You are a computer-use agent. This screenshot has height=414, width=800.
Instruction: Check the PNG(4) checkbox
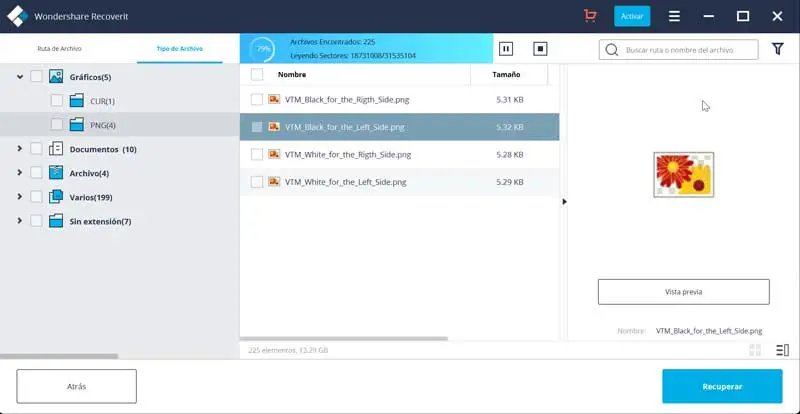point(57,125)
